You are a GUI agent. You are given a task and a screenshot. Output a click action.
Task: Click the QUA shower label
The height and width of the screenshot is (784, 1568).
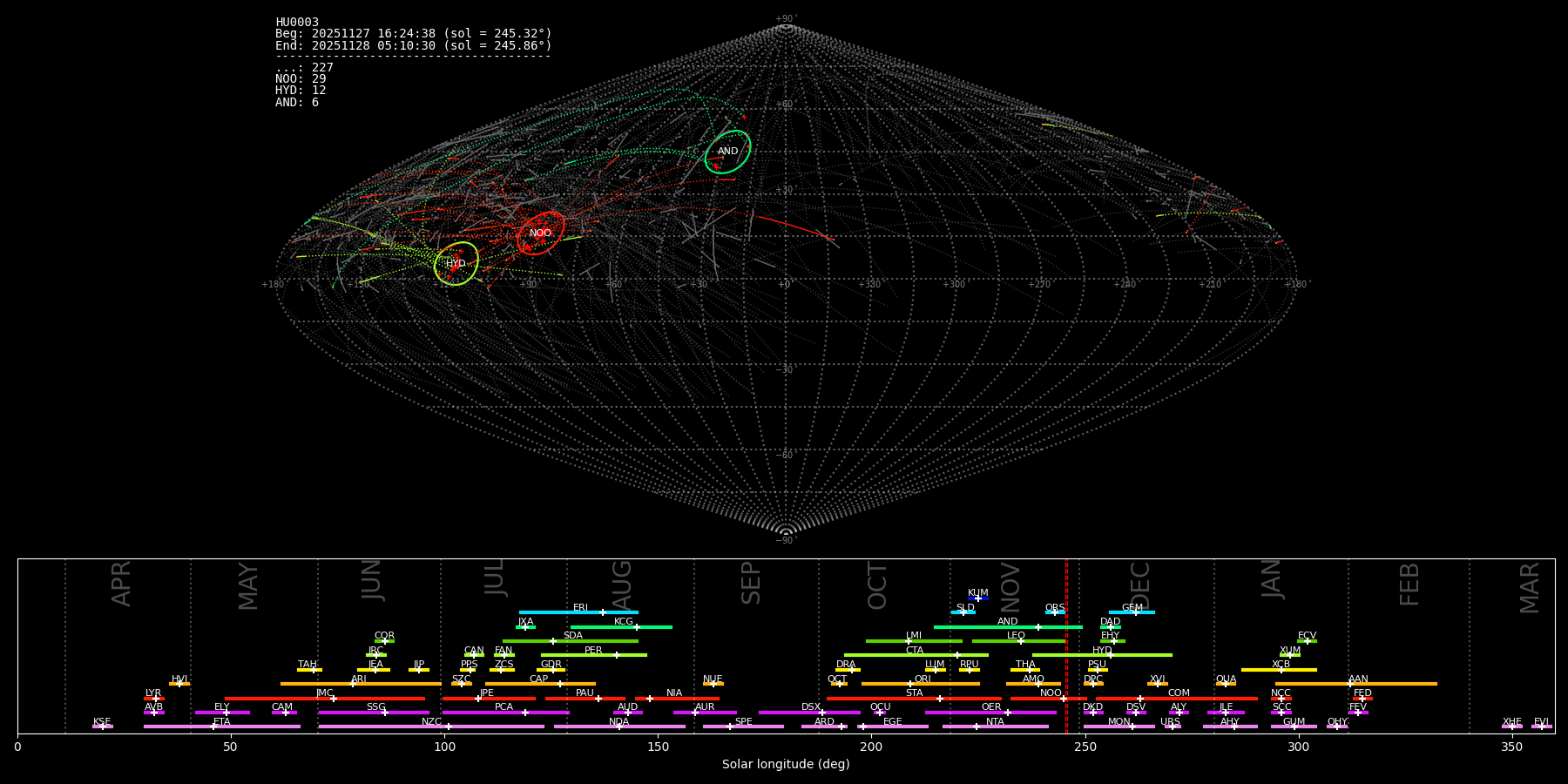click(1227, 679)
